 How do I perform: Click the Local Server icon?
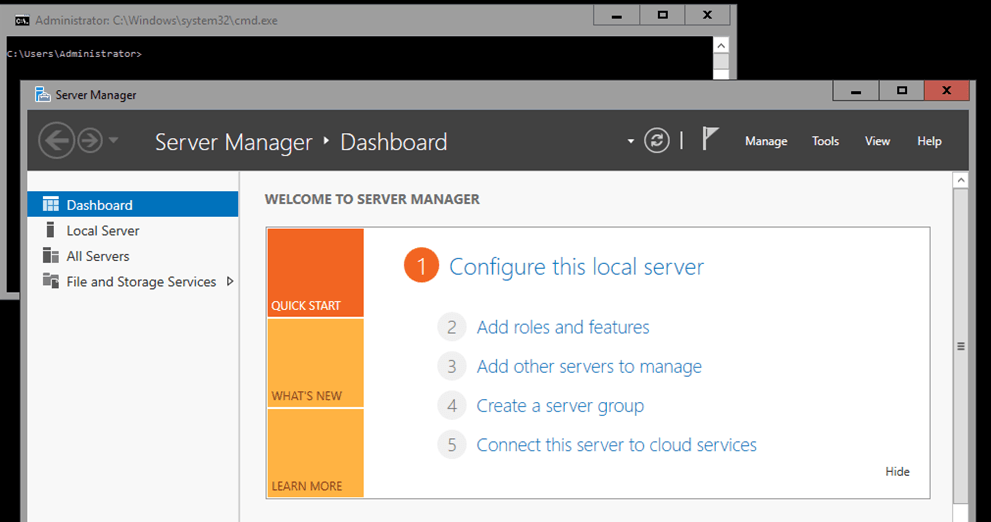pyautogui.click(x=51, y=231)
